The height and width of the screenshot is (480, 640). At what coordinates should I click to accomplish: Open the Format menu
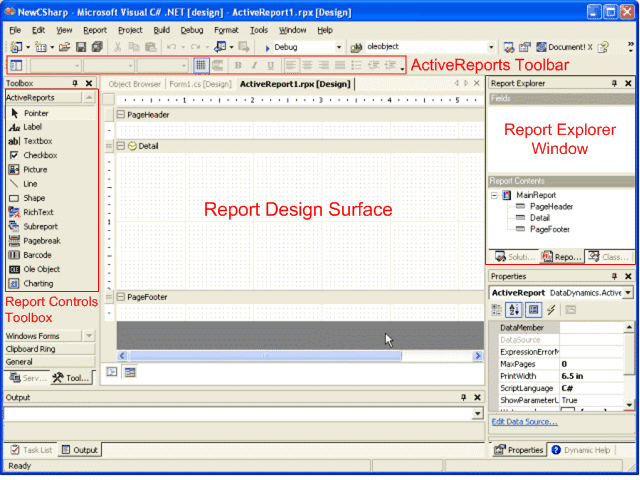click(x=226, y=30)
